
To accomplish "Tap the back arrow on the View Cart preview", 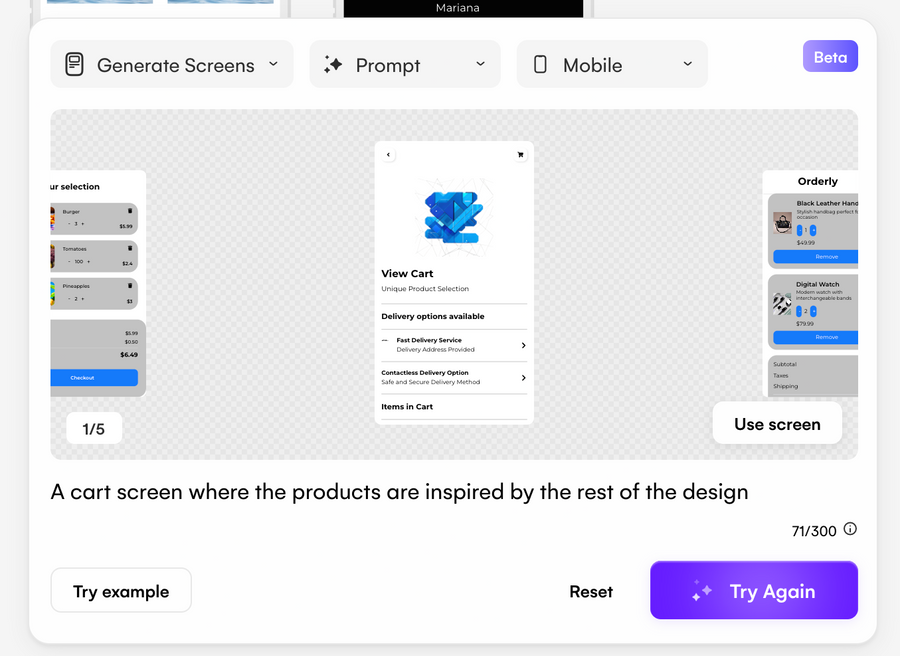I will pos(388,154).
